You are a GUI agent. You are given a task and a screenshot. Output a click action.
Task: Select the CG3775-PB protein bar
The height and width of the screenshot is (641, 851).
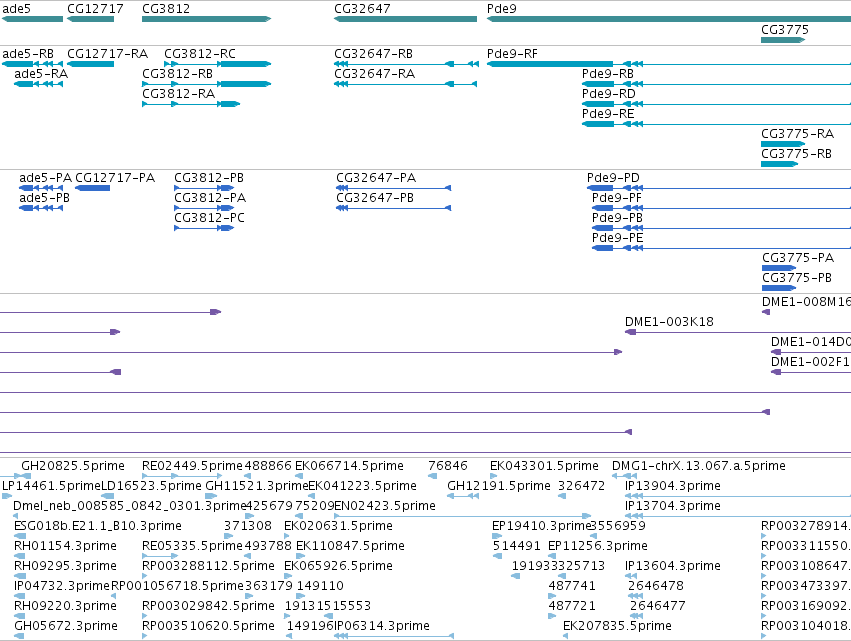click(779, 288)
